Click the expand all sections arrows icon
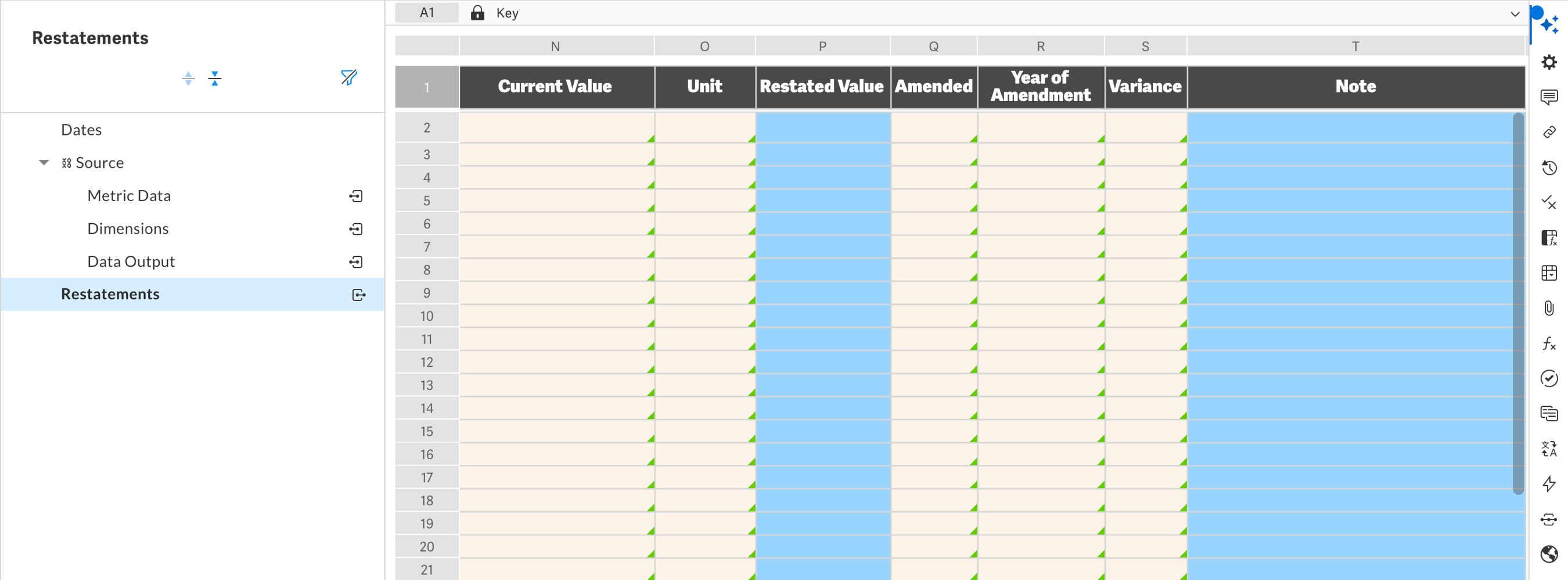Viewport: 1568px width, 580px height. point(188,78)
